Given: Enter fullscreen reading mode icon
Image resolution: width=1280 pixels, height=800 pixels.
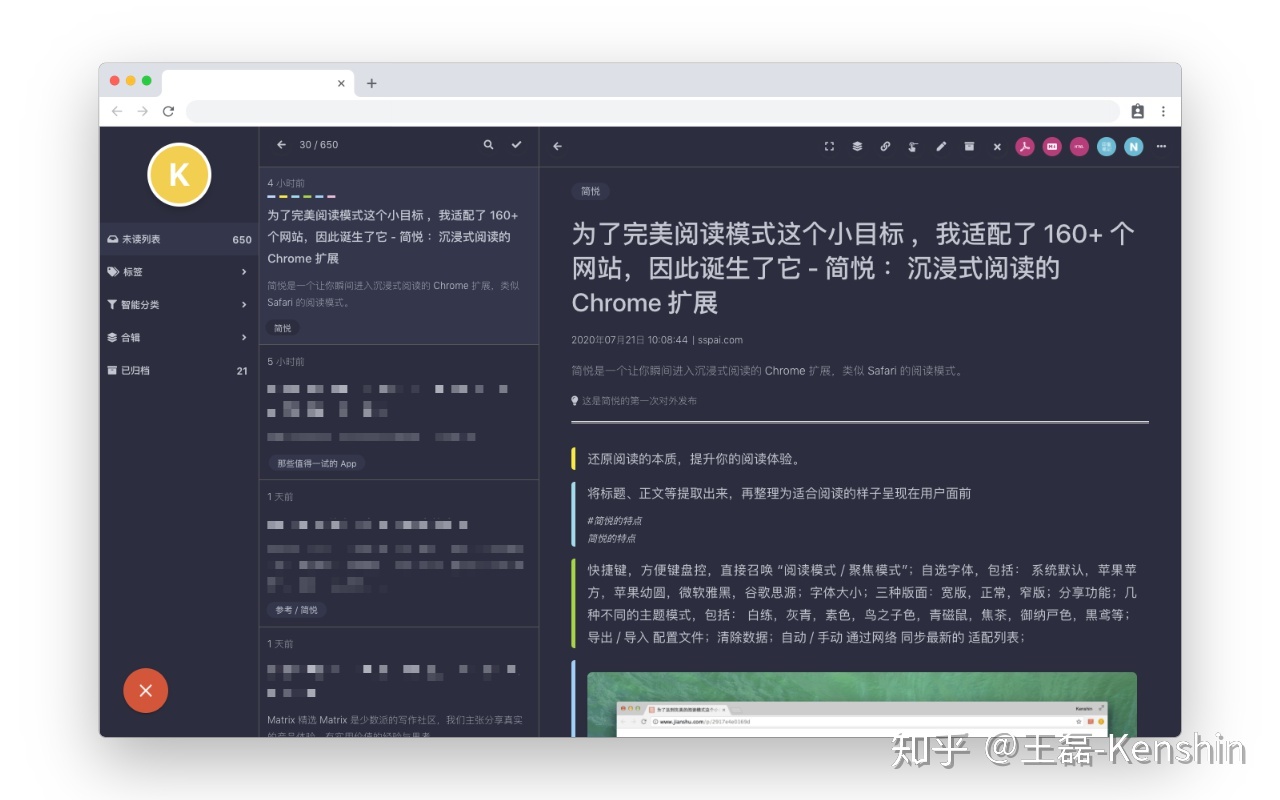Looking at the screenshot, I should [x=829, y=146].
